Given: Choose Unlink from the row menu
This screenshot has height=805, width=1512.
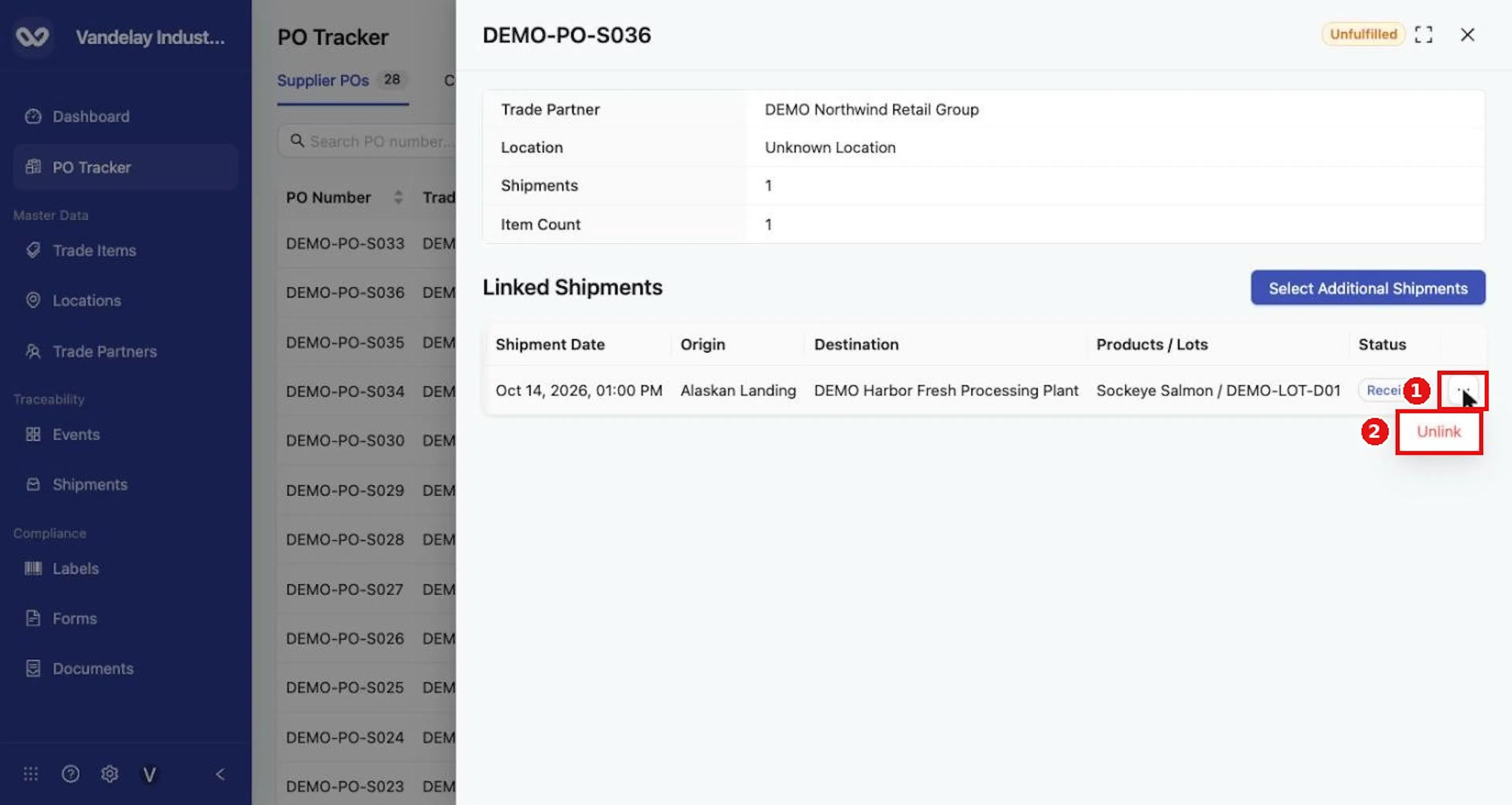Looking at the screenshot, I should (x=1439, y=432).
